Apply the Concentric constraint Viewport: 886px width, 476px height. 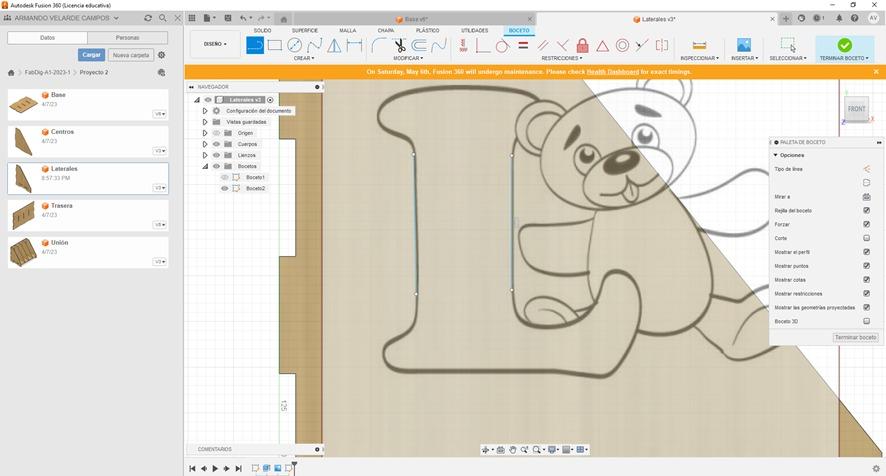622,45
